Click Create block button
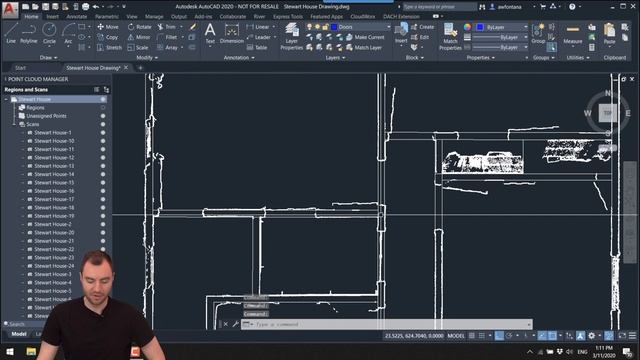The height and width of the screenshot is (360, 640). pyautogui.click(x=422, y=27)
